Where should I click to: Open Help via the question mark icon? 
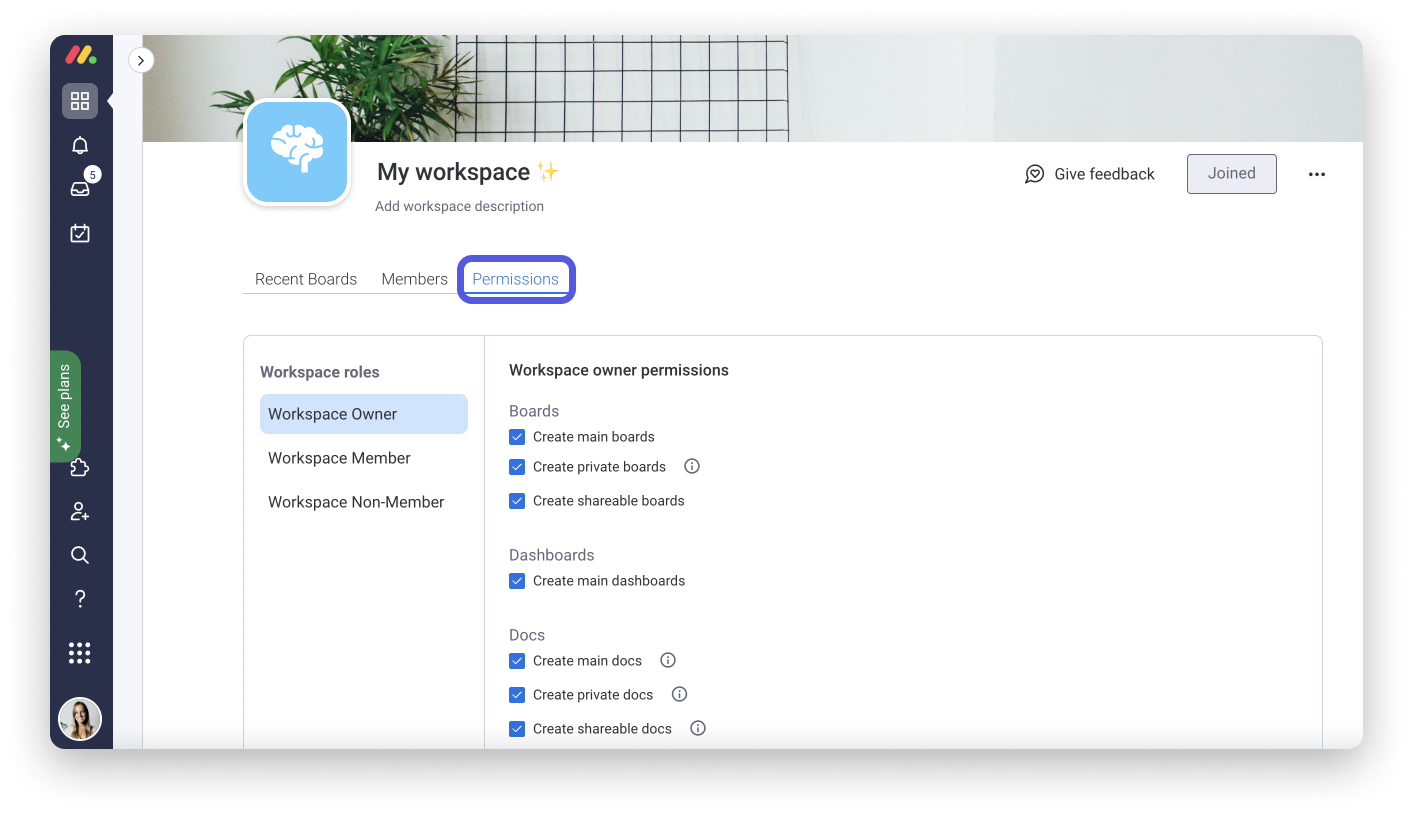(x=79, y=598)
